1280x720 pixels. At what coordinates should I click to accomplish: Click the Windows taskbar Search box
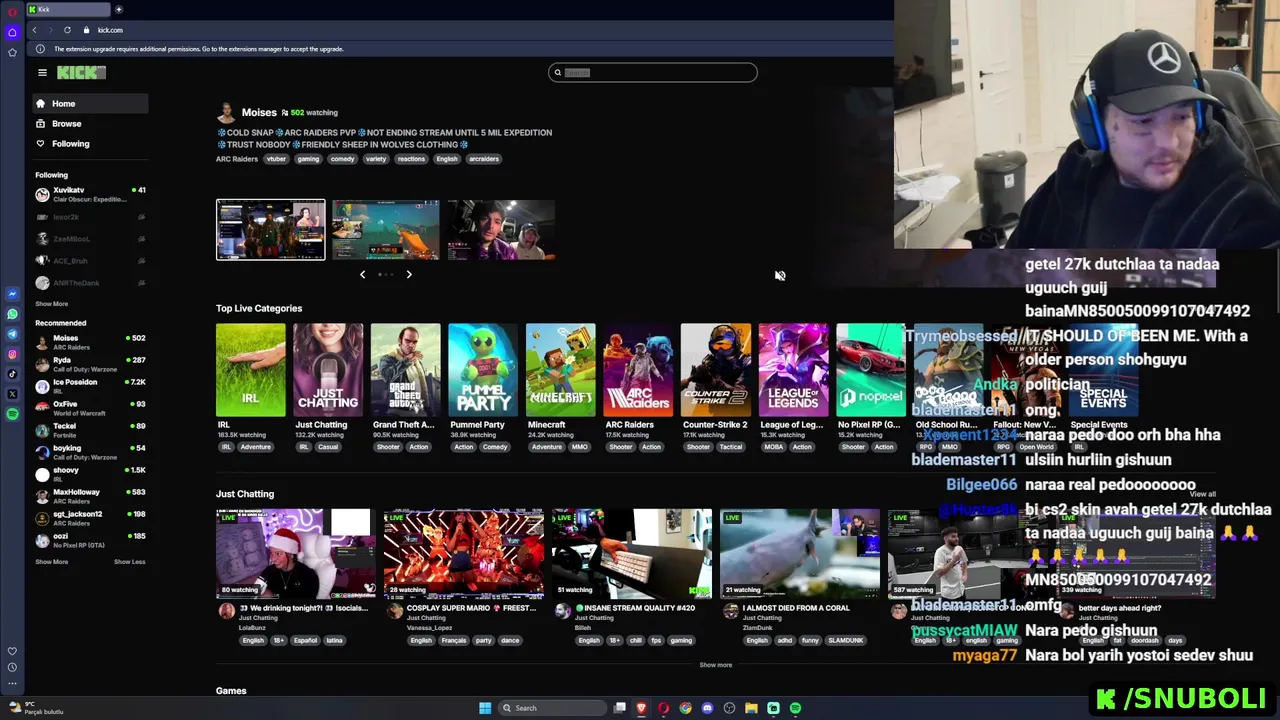point(553,708)
